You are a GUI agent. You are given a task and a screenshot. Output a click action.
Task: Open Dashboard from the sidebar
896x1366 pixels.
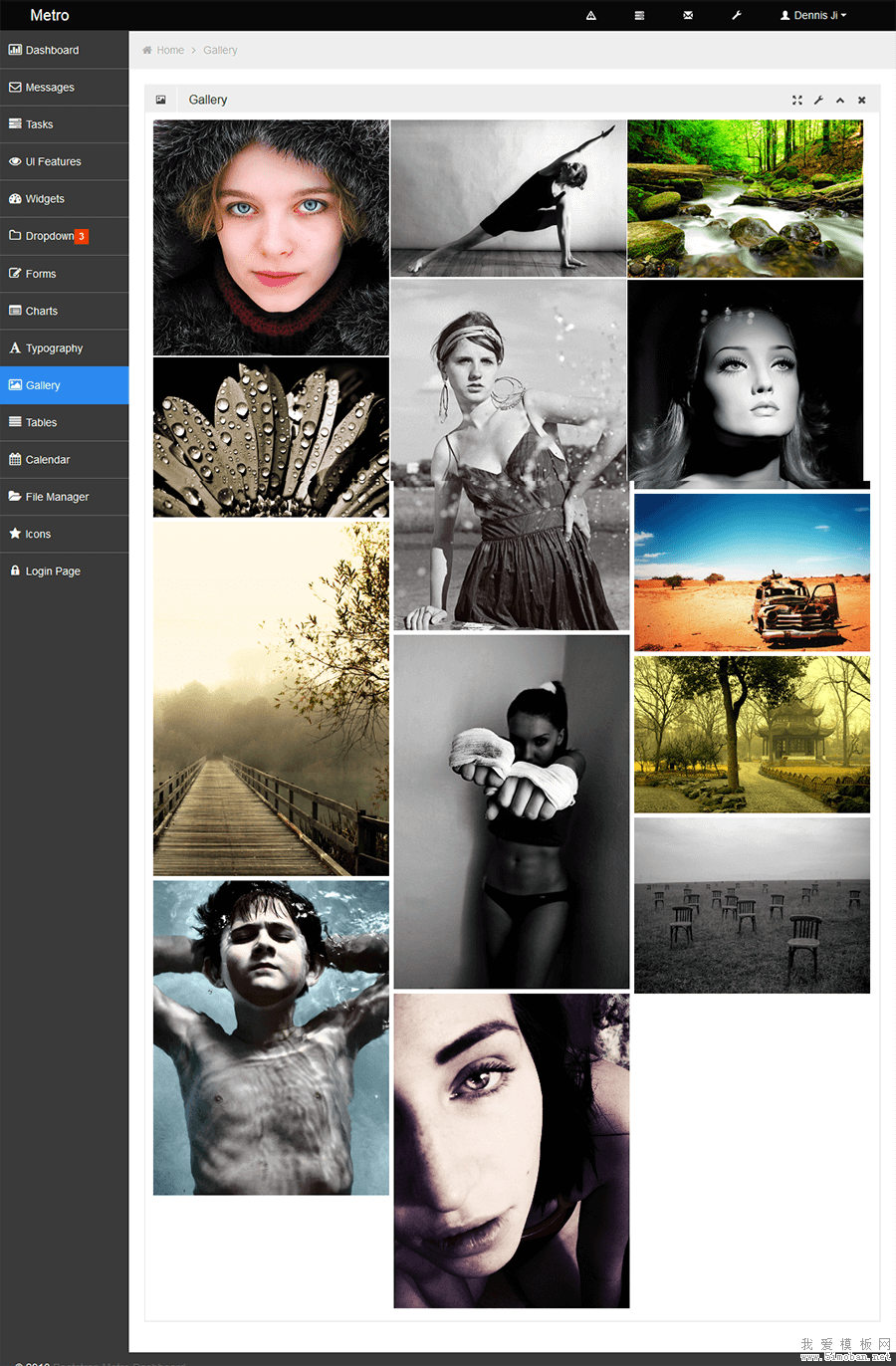pos(52,51)
